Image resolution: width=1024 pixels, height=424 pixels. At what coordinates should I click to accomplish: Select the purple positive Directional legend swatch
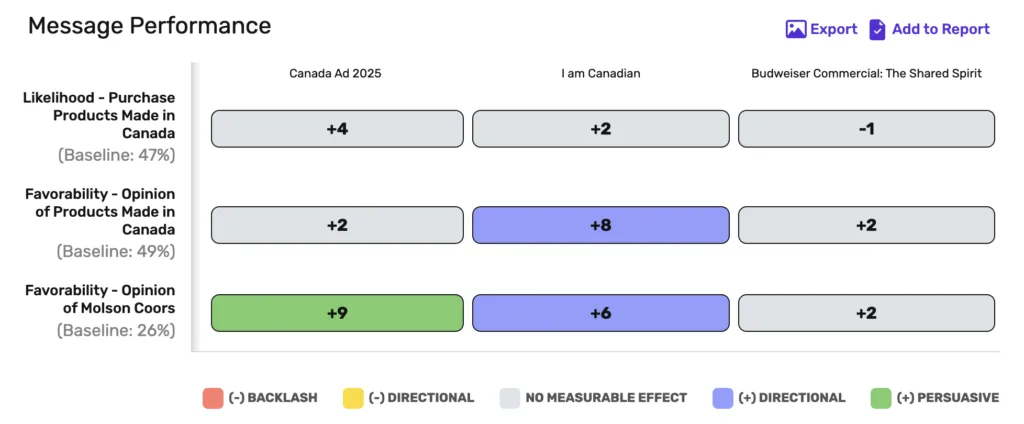coord(723,398)
